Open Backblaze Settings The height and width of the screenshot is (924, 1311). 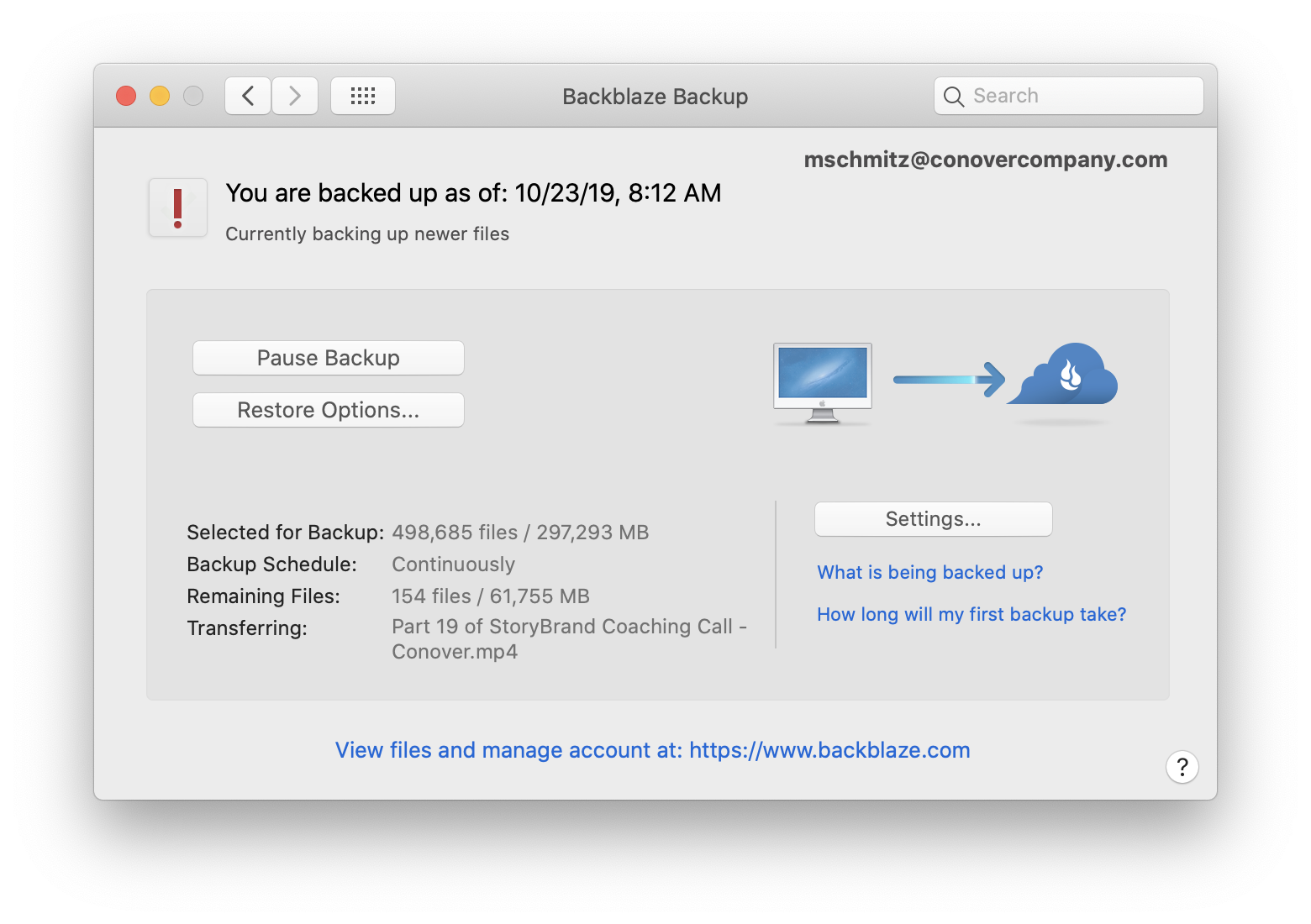coord(934,519)
